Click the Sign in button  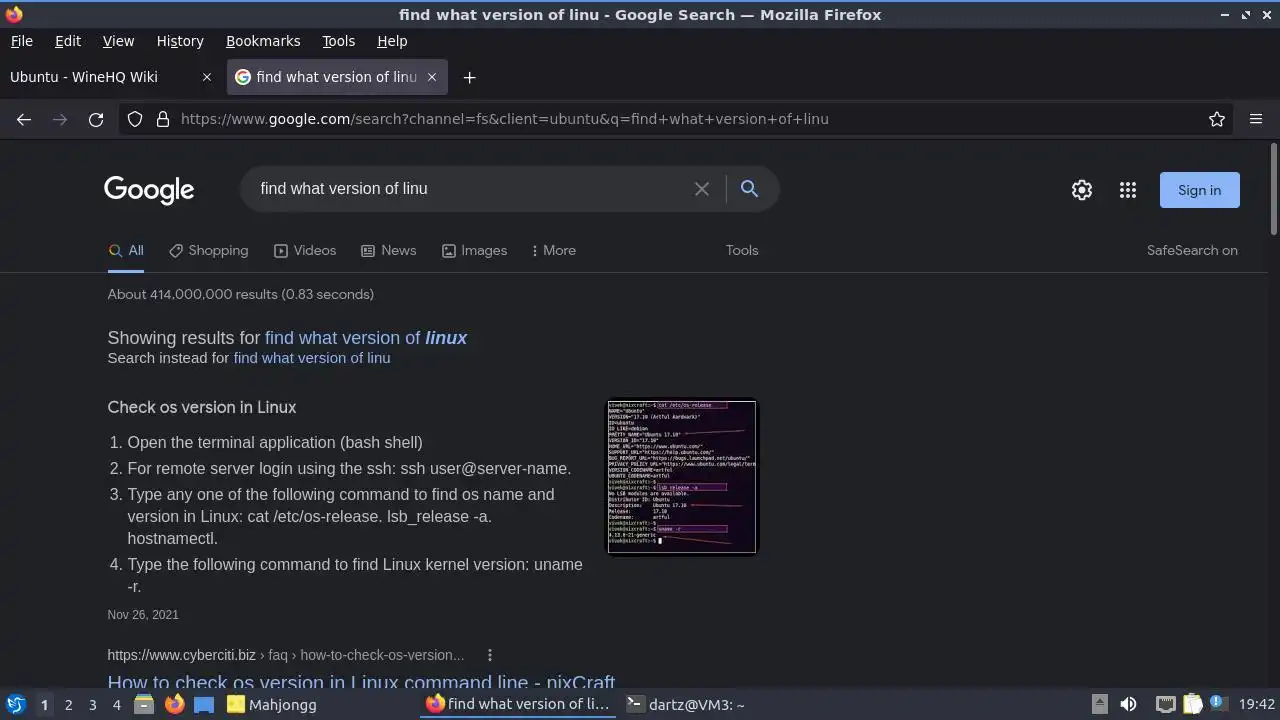(1199, 190)
